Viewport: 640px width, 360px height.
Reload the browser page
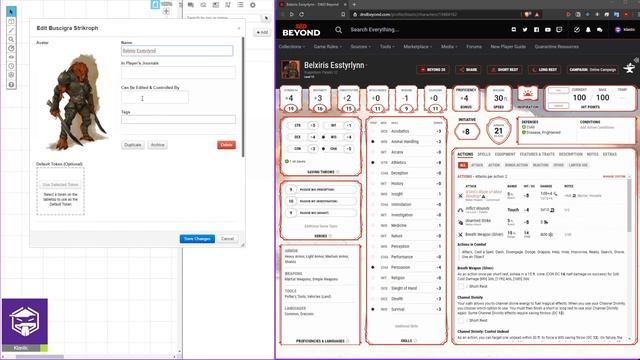tap(302, 14)
